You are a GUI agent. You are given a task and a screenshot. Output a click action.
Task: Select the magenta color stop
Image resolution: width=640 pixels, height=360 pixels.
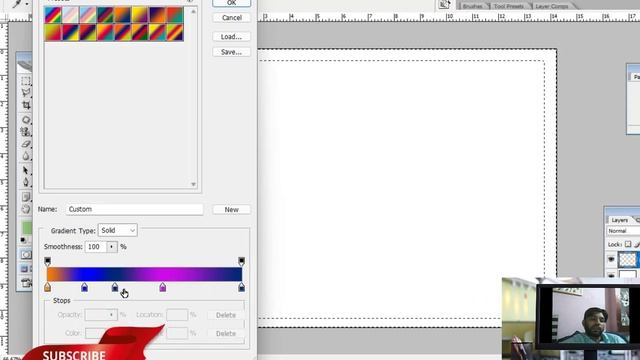pyautogui.click(x=163, y=287)
